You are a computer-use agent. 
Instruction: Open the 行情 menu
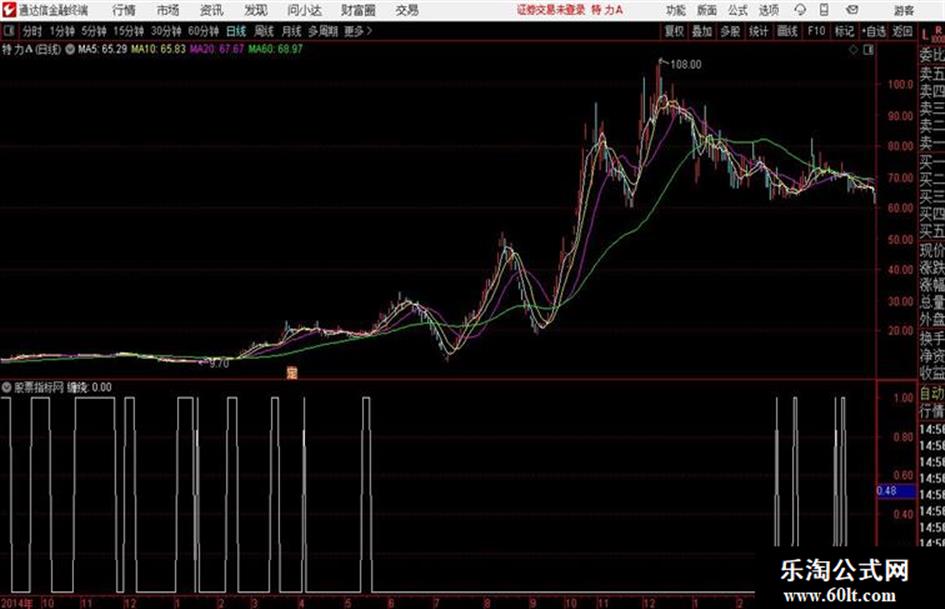coord(124,10)
